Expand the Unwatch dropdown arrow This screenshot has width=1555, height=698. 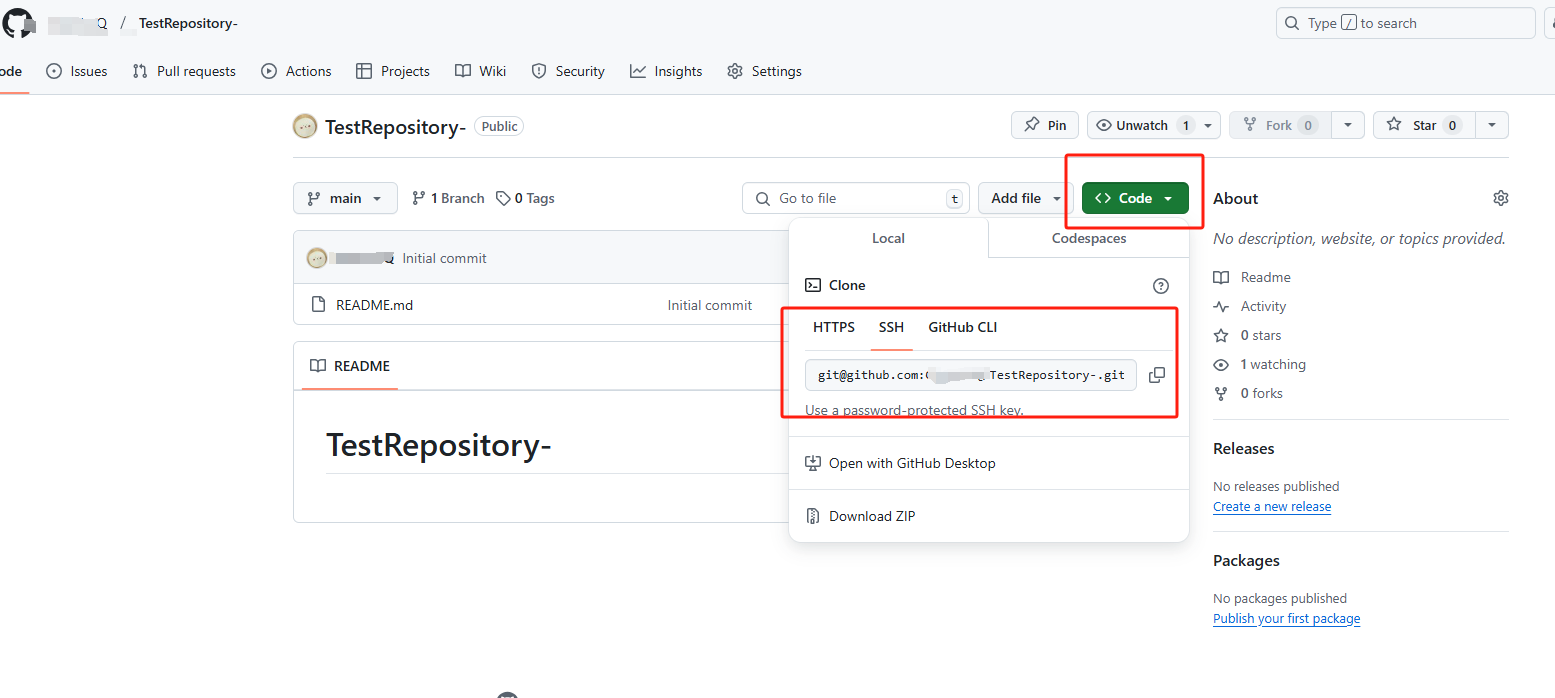click(1208, 125)
